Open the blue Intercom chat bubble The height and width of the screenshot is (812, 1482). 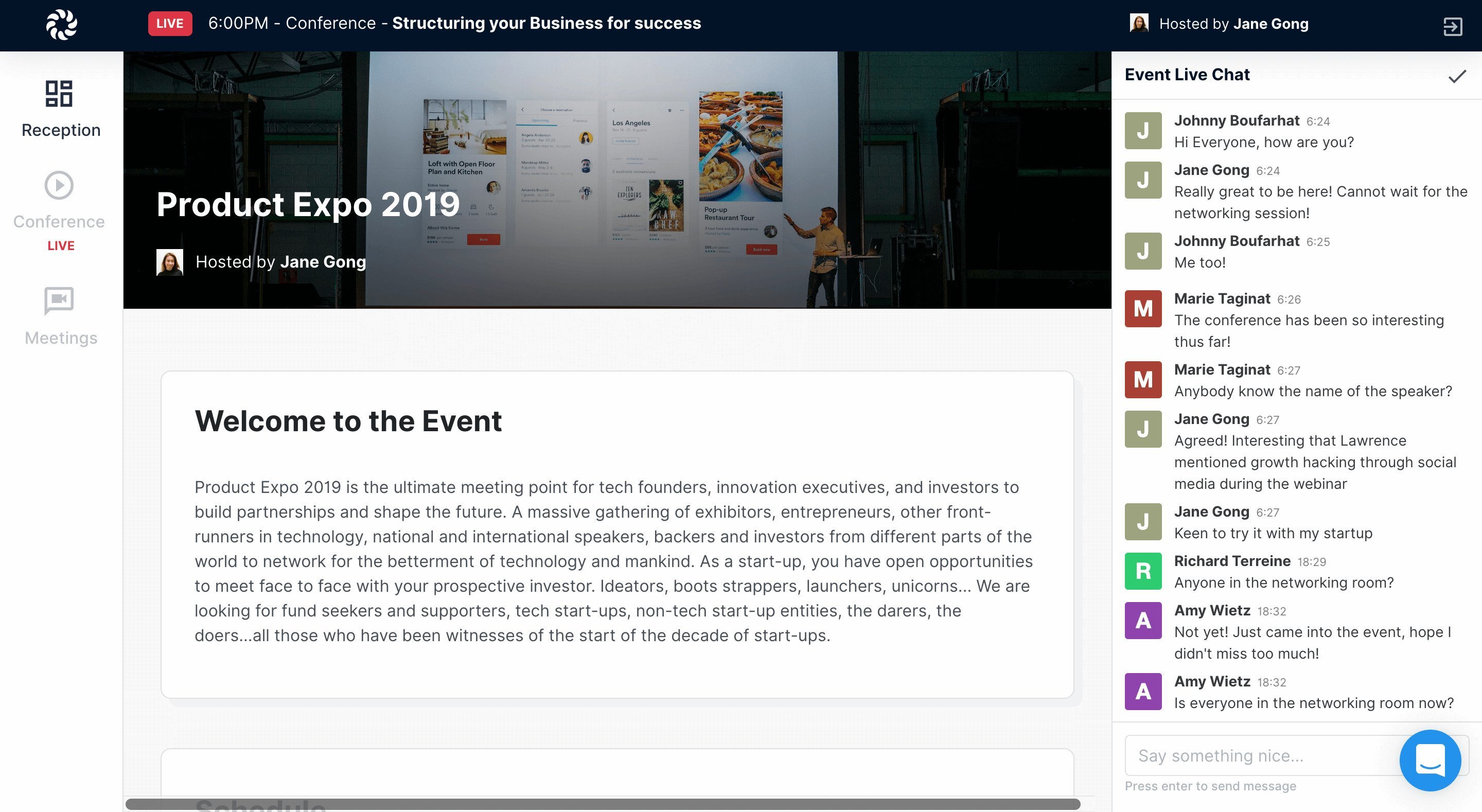pos(1430,760)
